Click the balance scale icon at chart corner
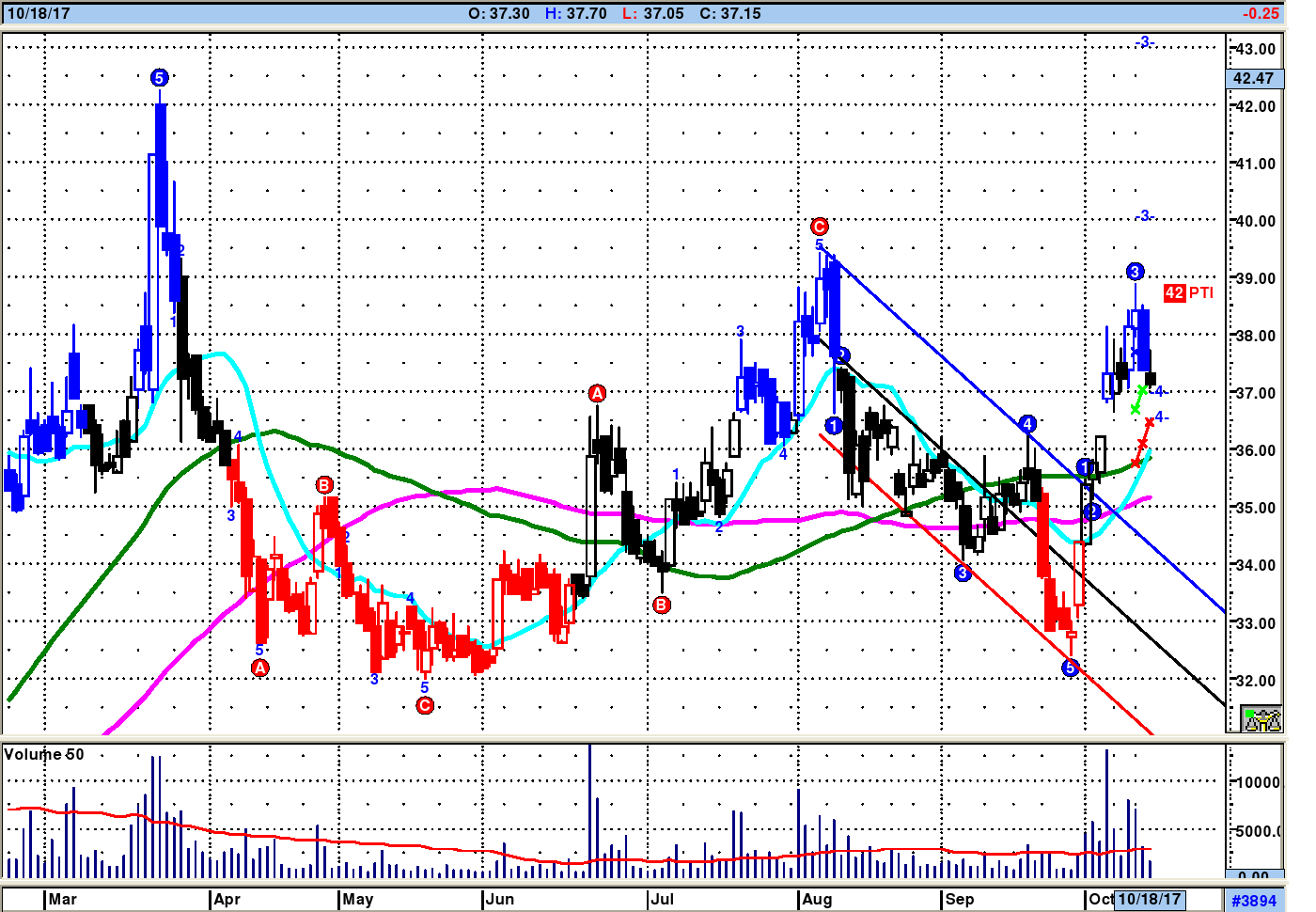Viewport: 1316px width, 912px height. [1261, 719]
